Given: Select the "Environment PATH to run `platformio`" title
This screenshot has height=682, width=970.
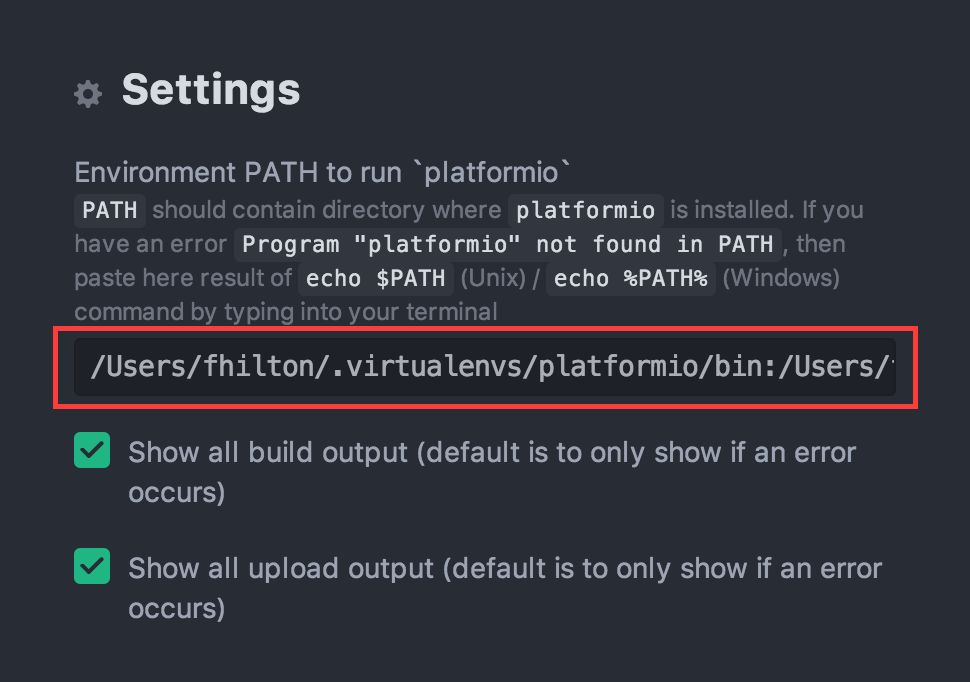Looking at the screenshot, I should coord(322,172).
